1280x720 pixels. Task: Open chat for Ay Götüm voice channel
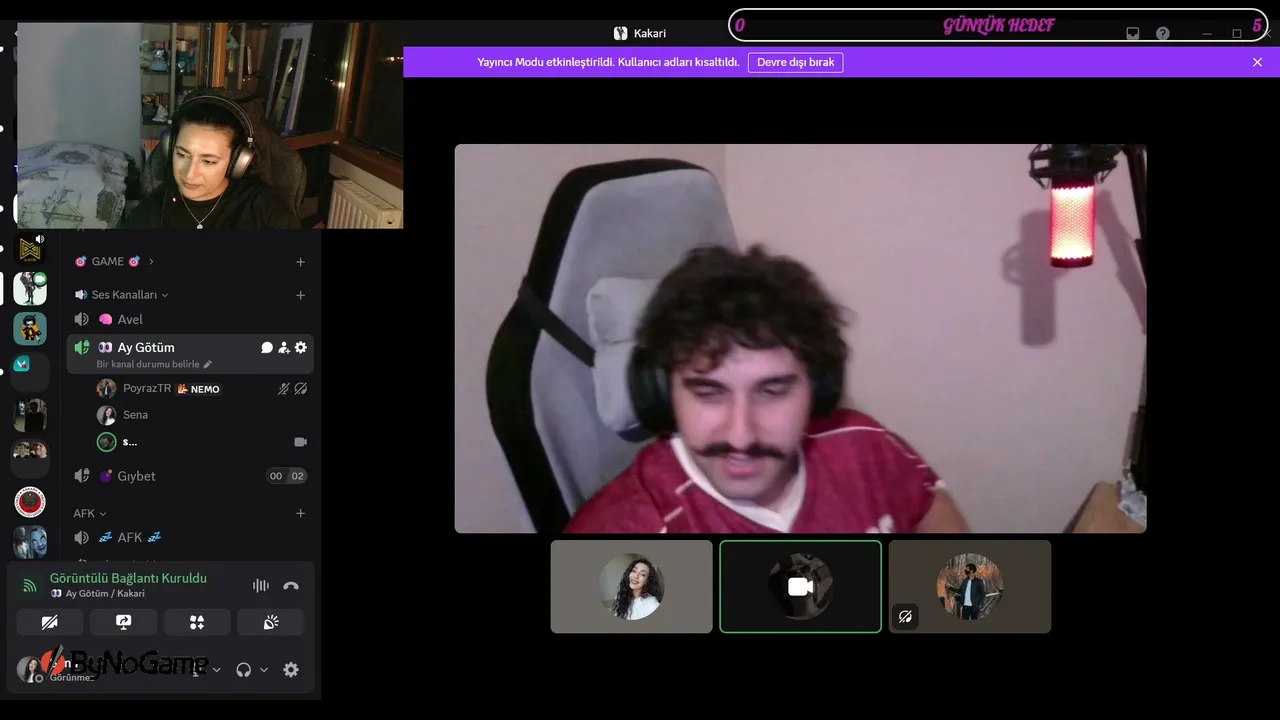coord(267,348)
